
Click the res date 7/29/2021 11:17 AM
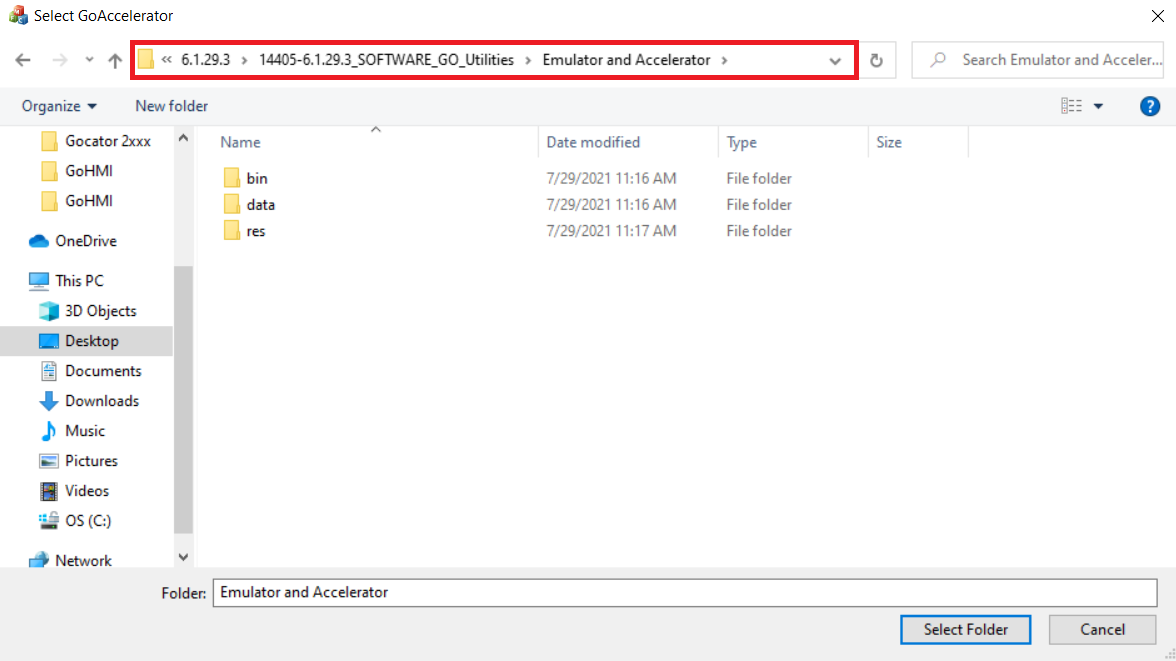click(611, 231)
